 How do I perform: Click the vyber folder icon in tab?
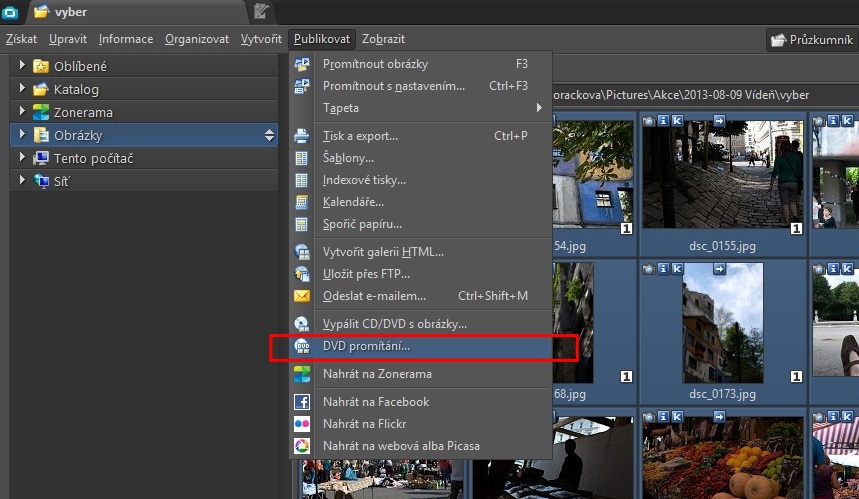[41, 12]
